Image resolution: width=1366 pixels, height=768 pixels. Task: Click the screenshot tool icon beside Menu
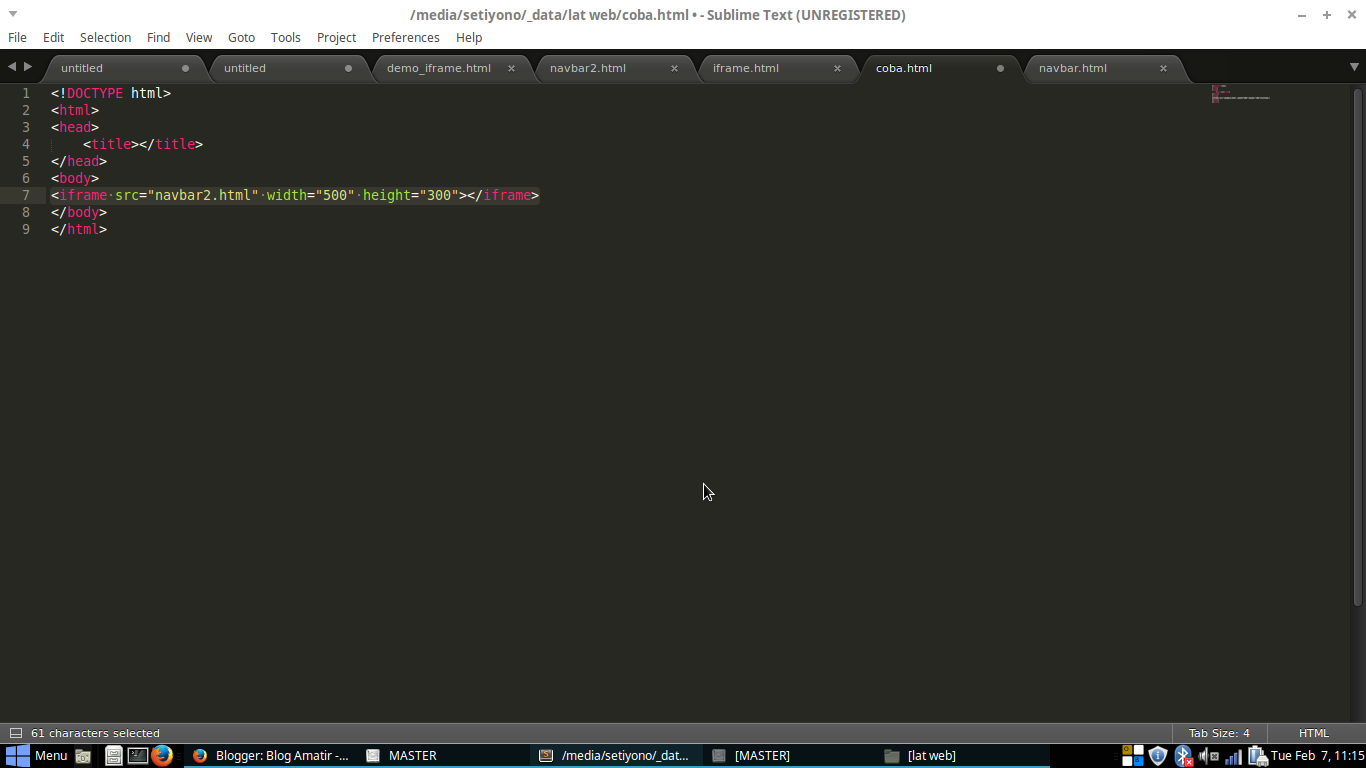pyautogui.click(x=83, y=755)
